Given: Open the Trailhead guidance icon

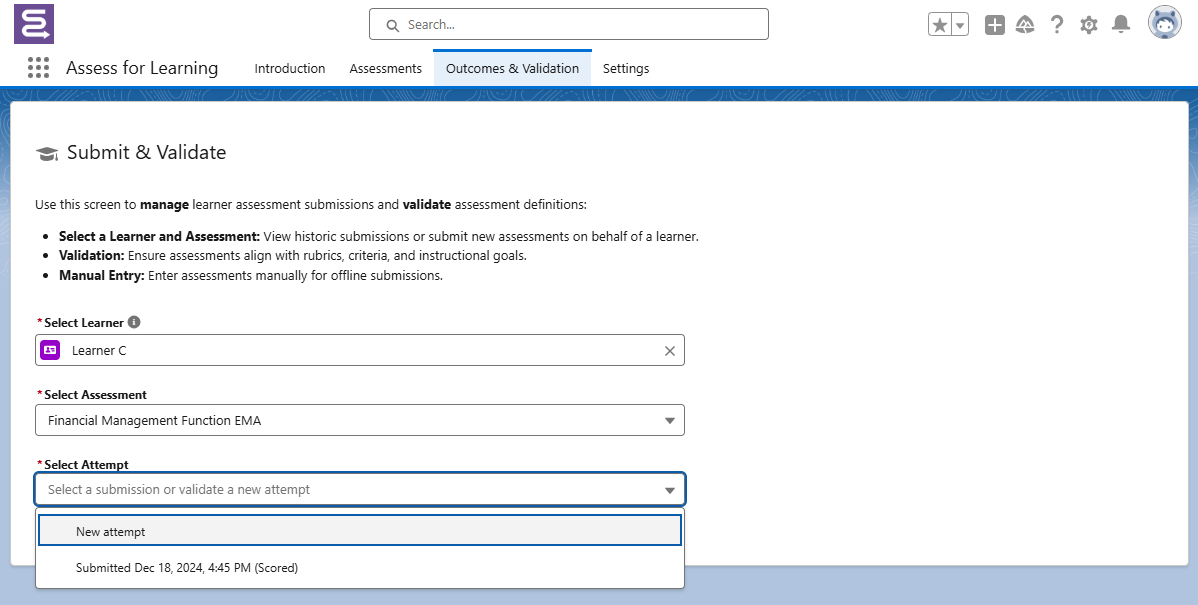Looking at the screenshot, I should 1025,25.
